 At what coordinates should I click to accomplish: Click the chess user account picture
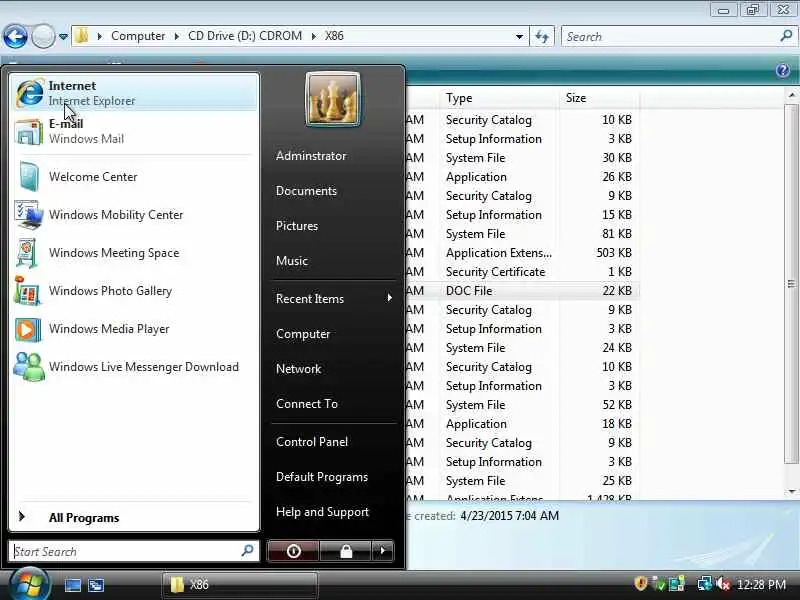pos(333,99)
